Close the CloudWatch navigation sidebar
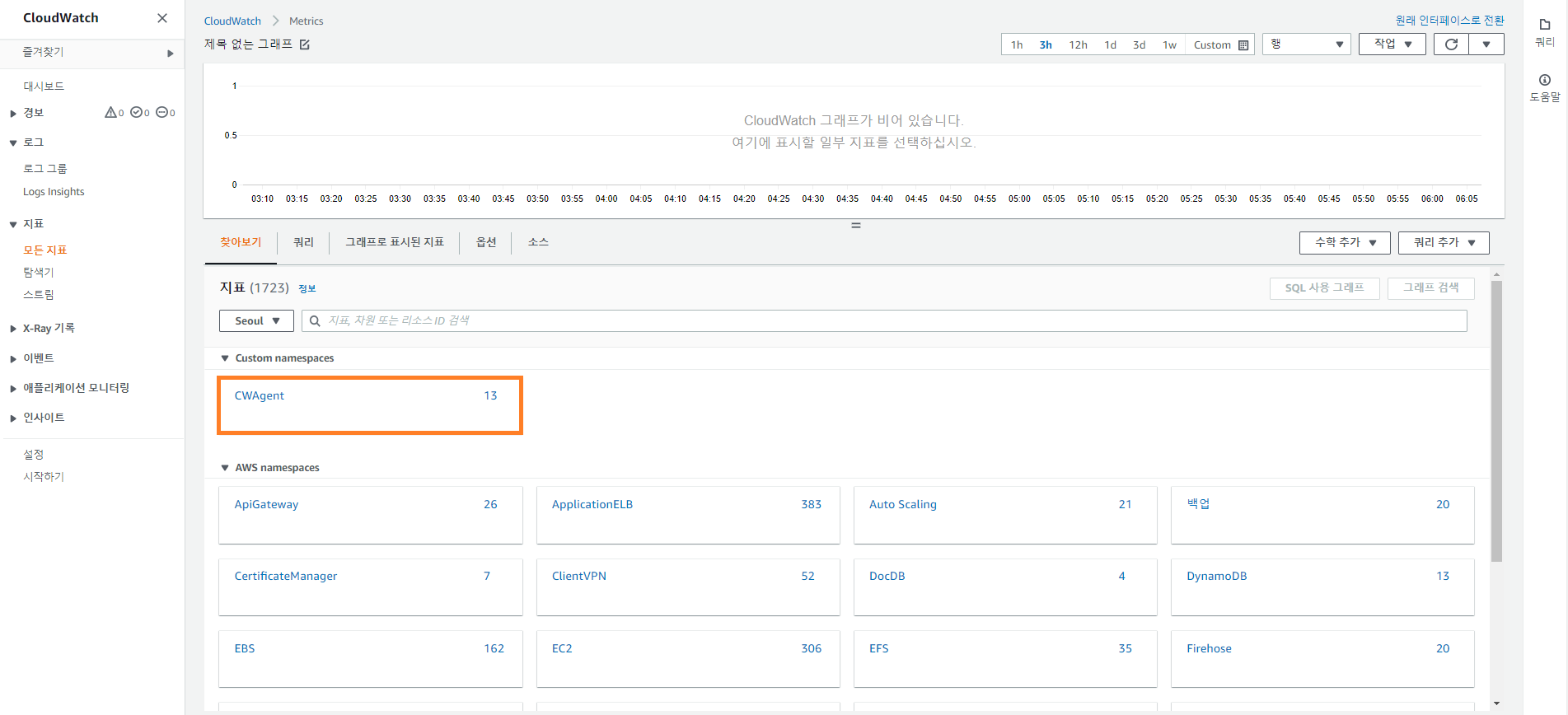 162,18
